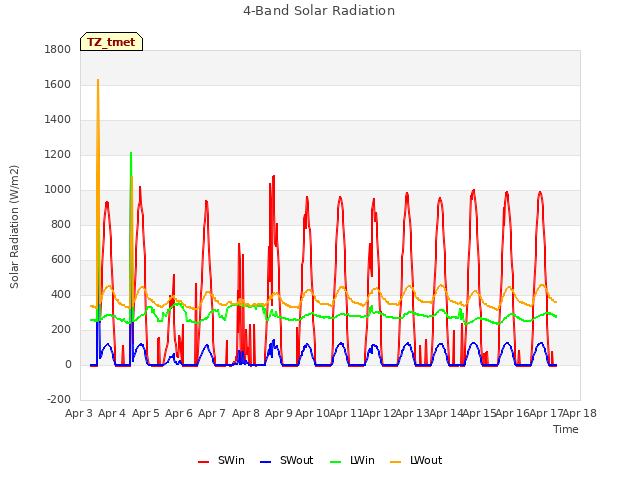Click the Apr 3 x-axis label
This screenshot has height=480, width=640.
(79, 413)
